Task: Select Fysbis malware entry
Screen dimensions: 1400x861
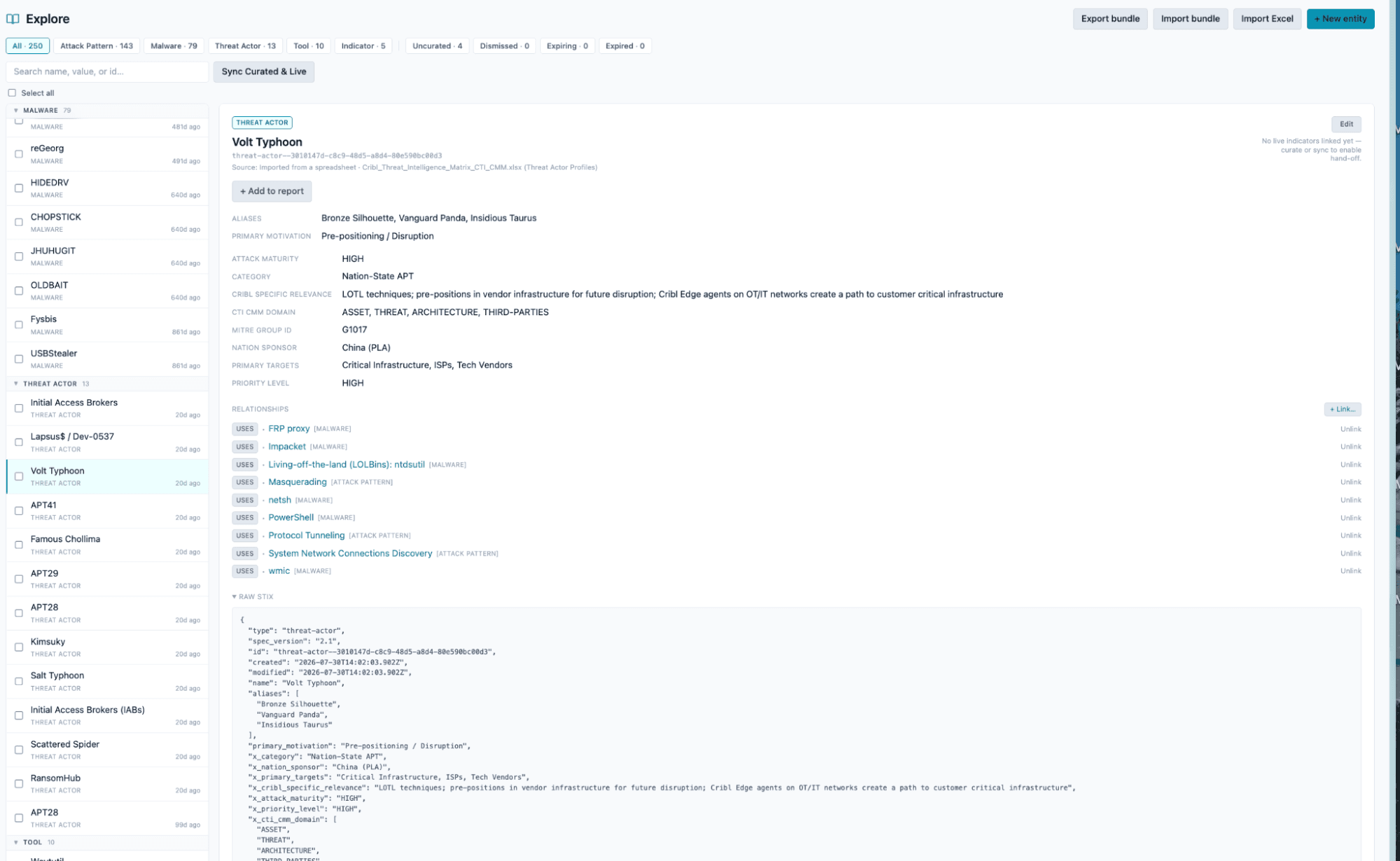Action: (x=107, y=325)
